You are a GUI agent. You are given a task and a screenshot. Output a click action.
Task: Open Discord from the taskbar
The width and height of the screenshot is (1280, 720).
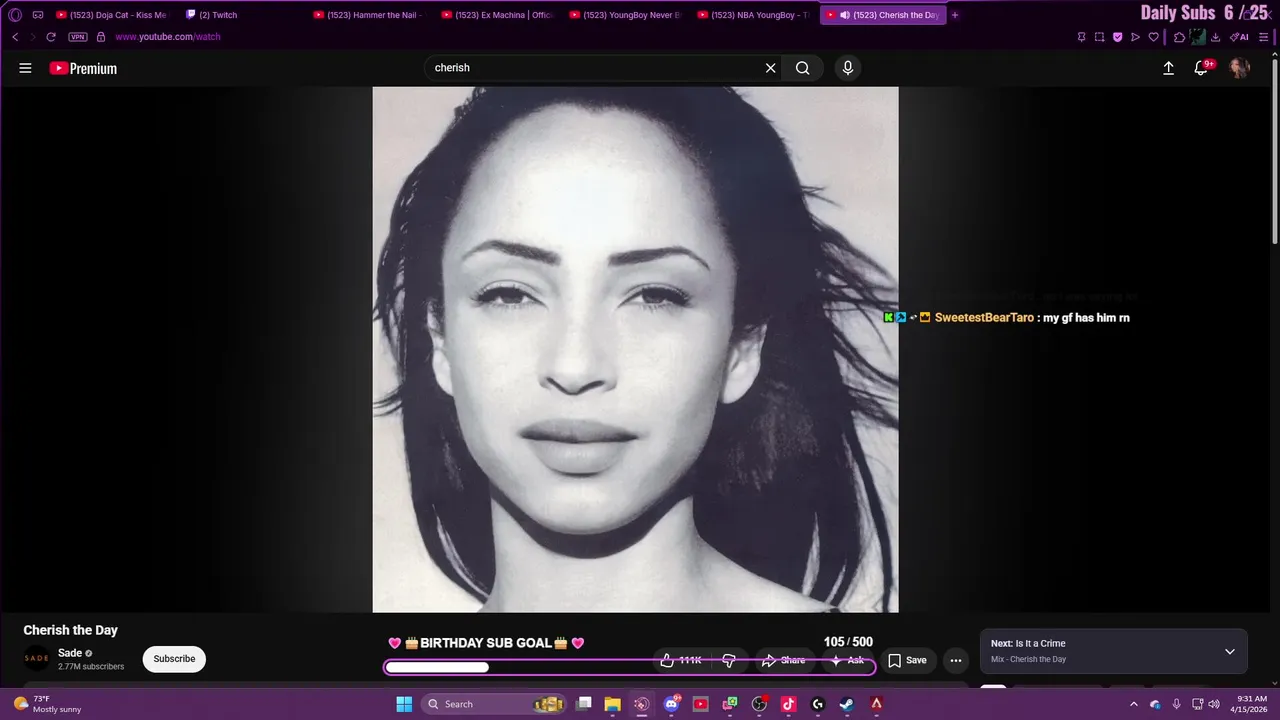click(671, 704)
